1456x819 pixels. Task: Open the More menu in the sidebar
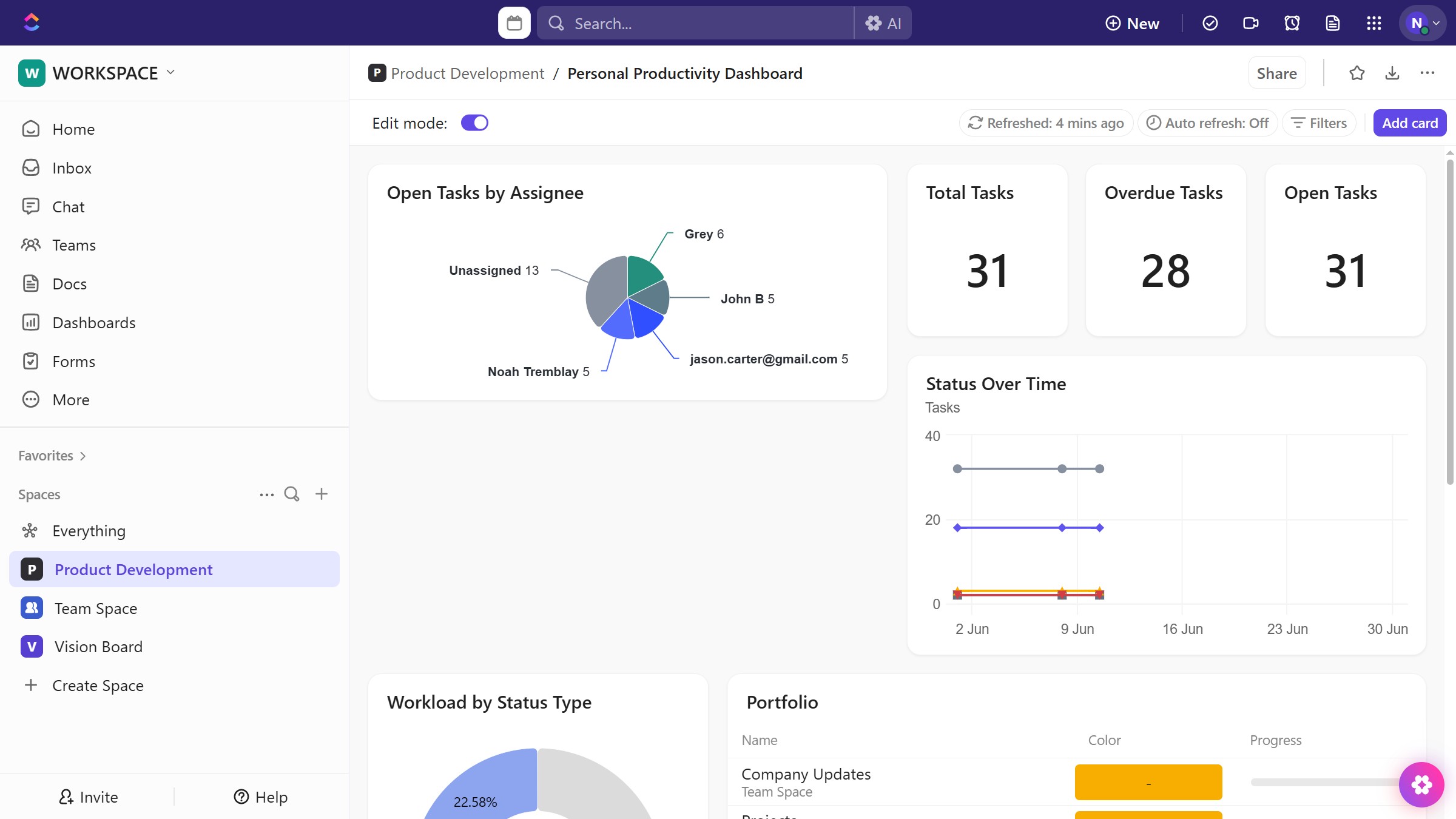72,399
